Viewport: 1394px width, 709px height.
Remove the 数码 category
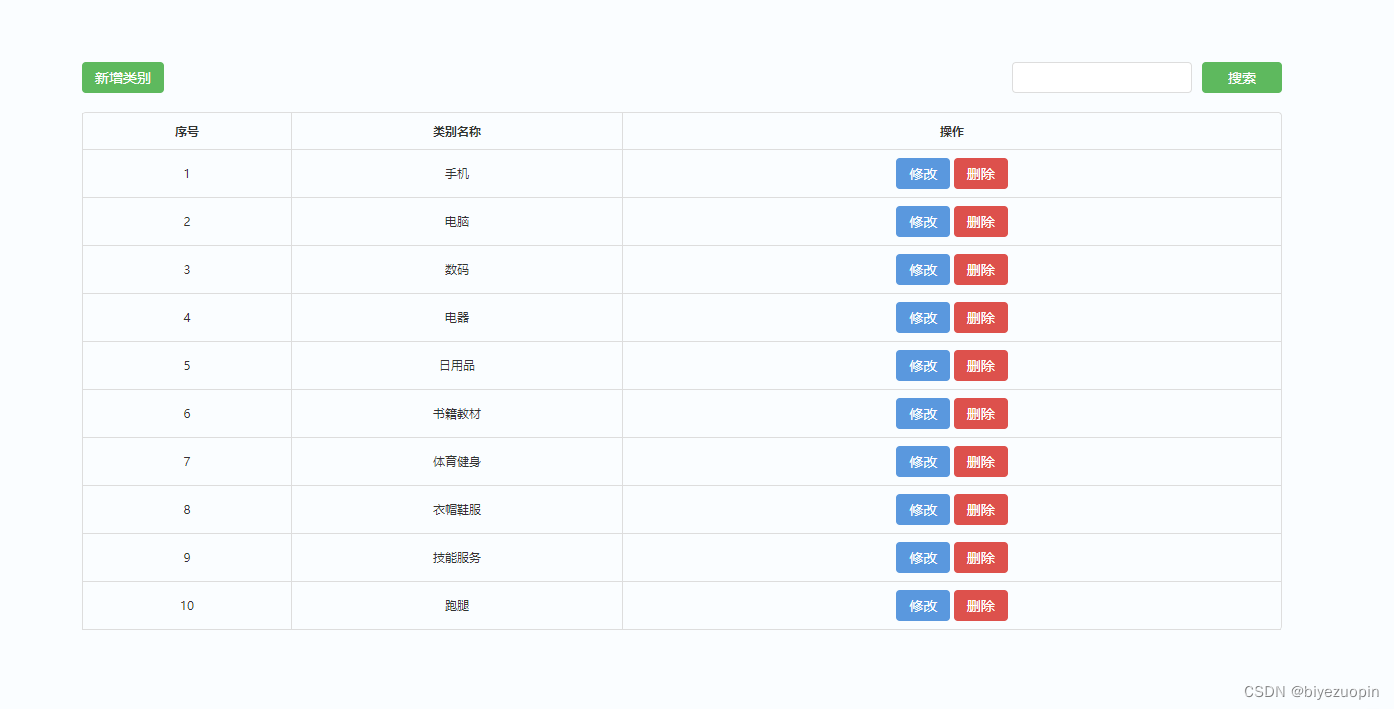[x=981, y=270]
